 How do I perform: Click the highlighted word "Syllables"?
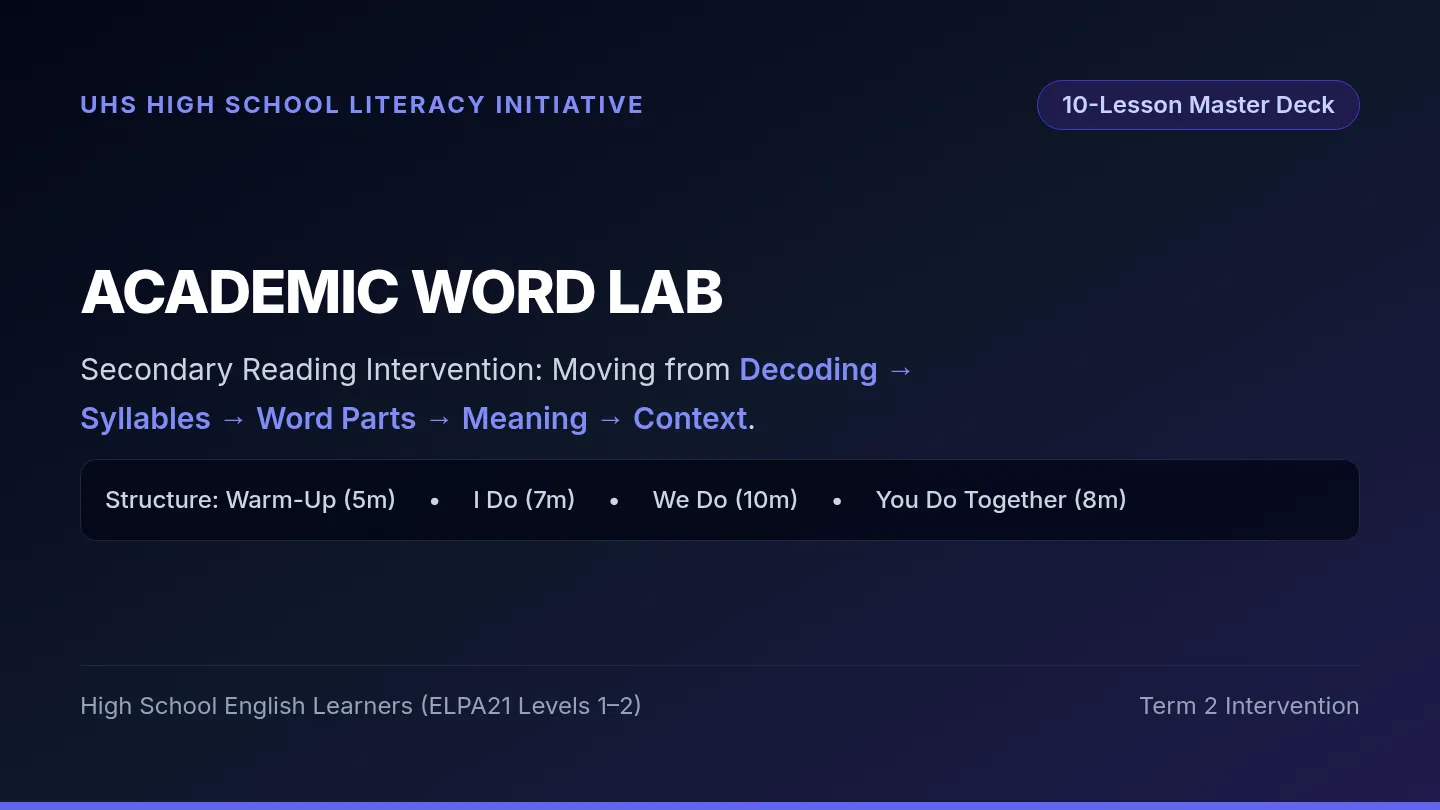145,419
